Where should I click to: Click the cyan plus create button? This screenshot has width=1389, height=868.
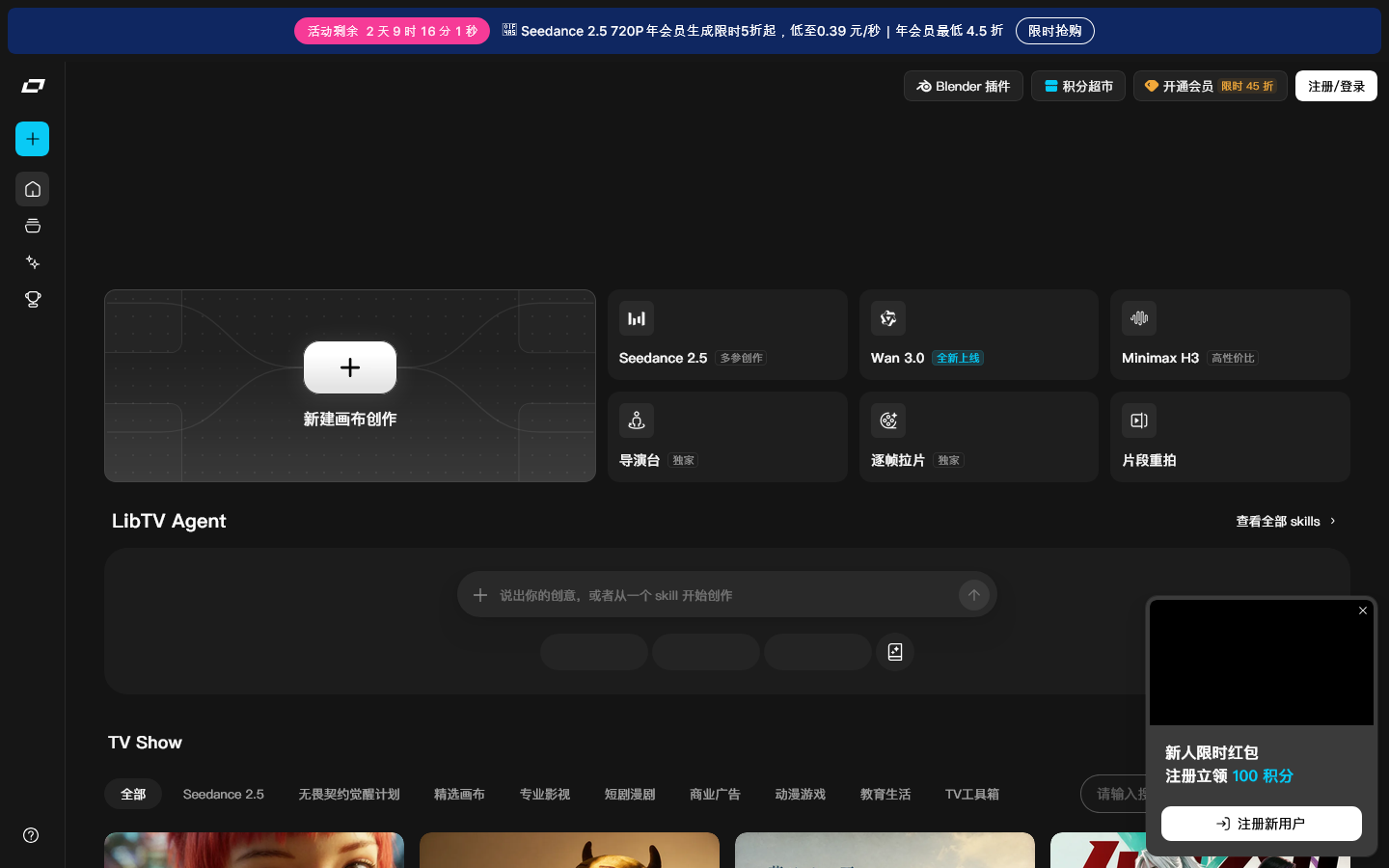click(33, 139)
